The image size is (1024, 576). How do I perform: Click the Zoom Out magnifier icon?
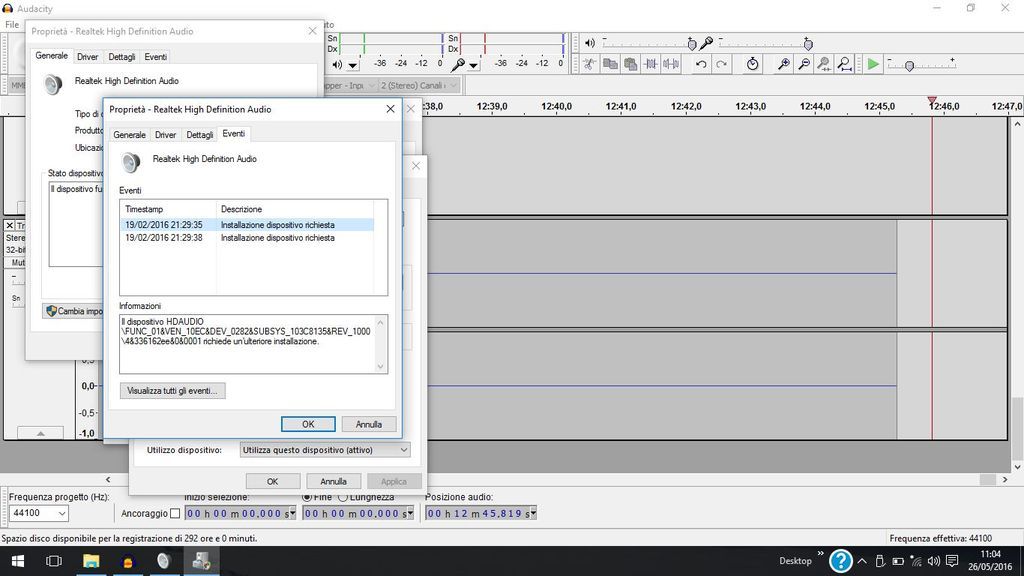coord(804,64)
